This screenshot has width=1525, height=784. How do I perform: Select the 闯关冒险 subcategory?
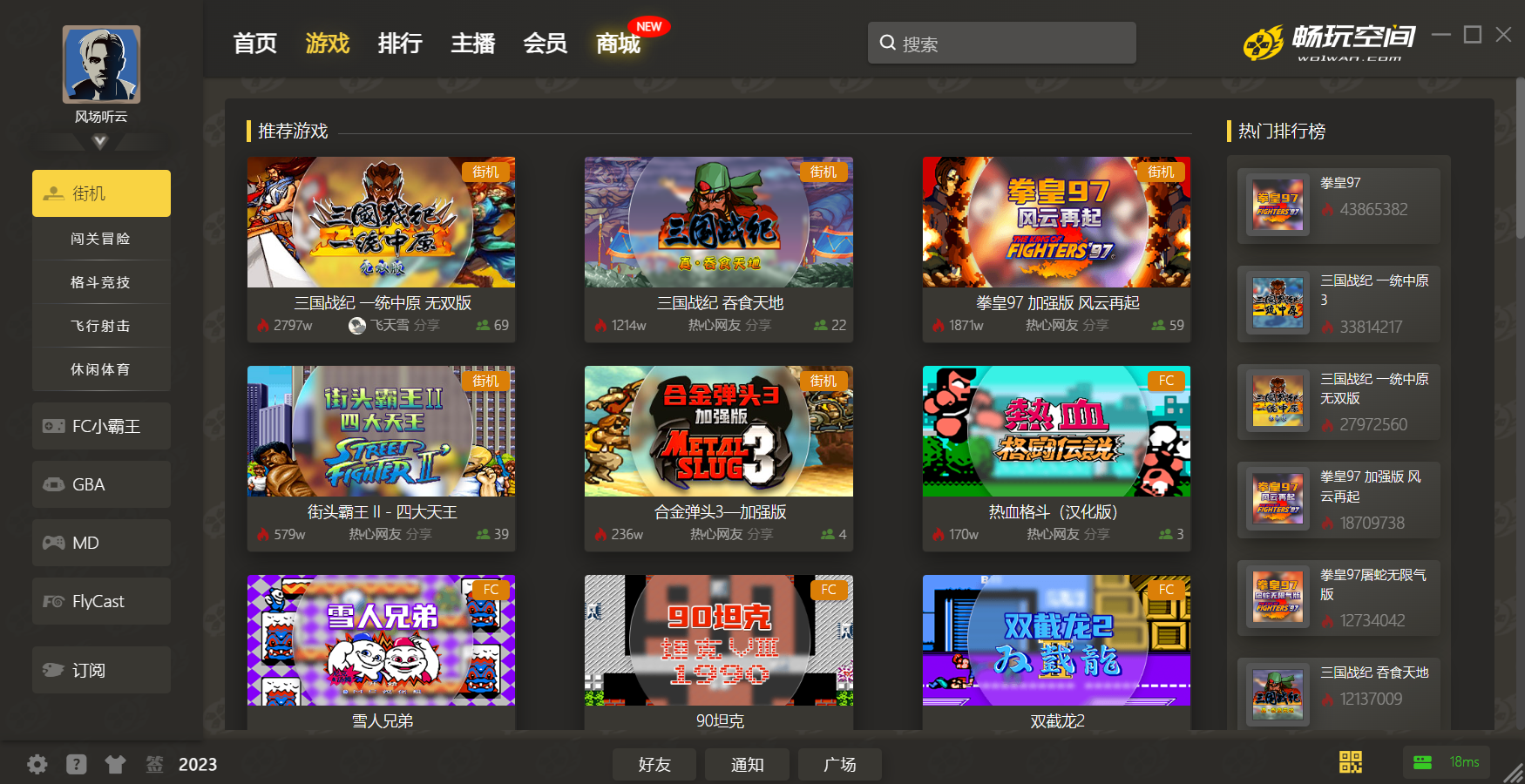tap(101, 239)
